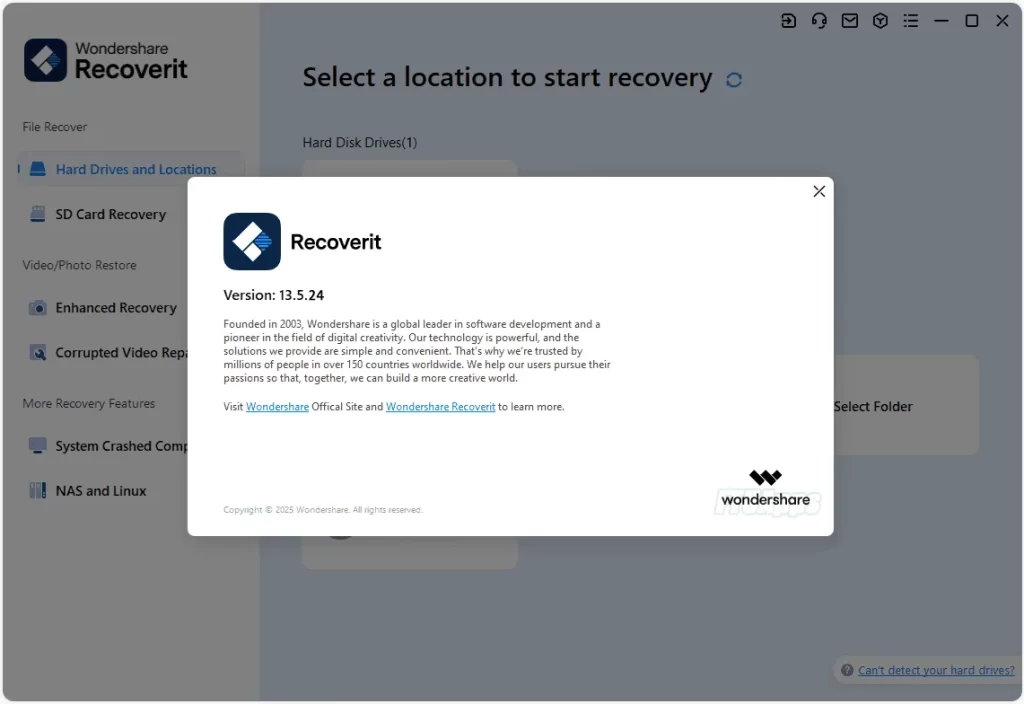The height and width of the screenshot is (704, 1024).
Task: Select Hard Drives and Locations
Action: [135, 169]
